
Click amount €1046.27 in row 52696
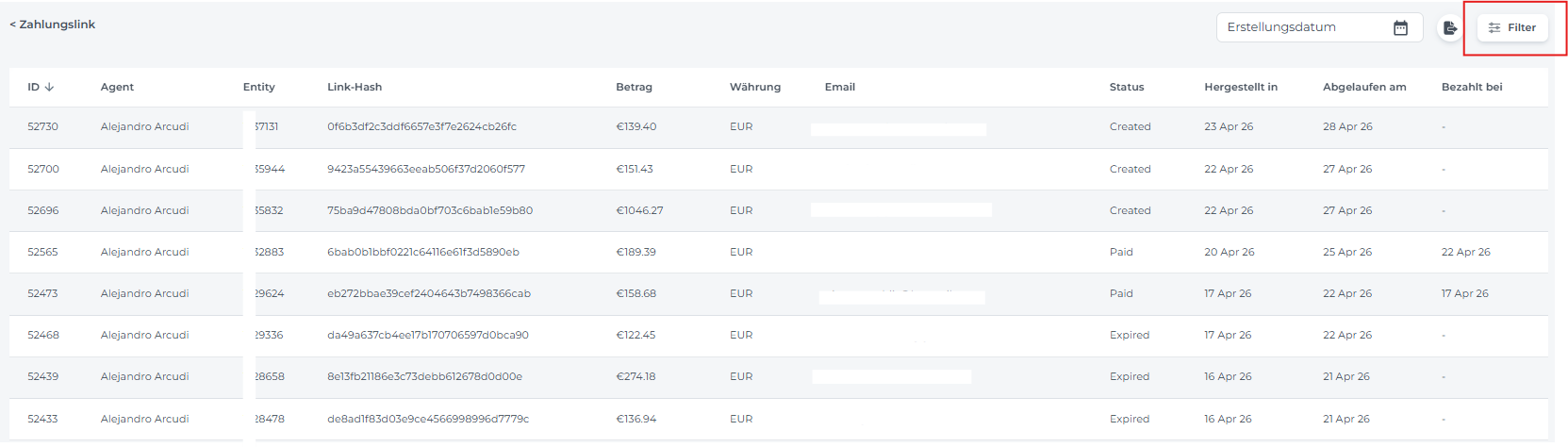coord(639,210)
